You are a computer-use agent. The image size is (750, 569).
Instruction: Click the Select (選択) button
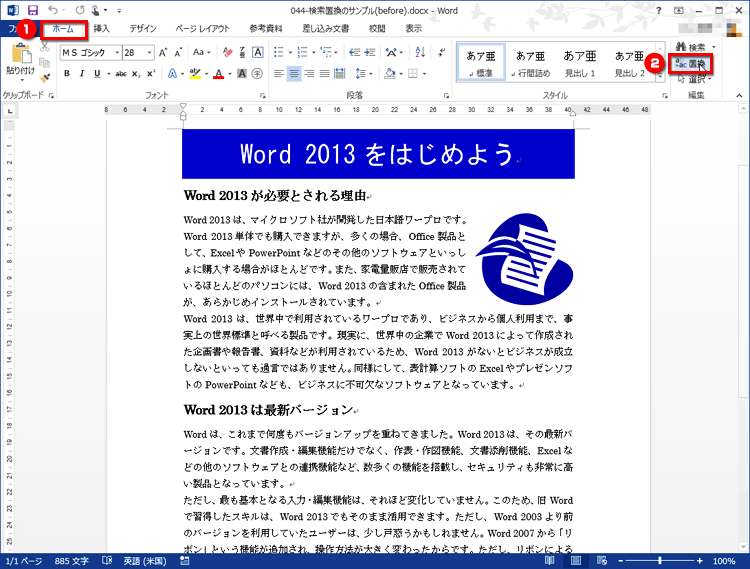click(x=695, y=79)
